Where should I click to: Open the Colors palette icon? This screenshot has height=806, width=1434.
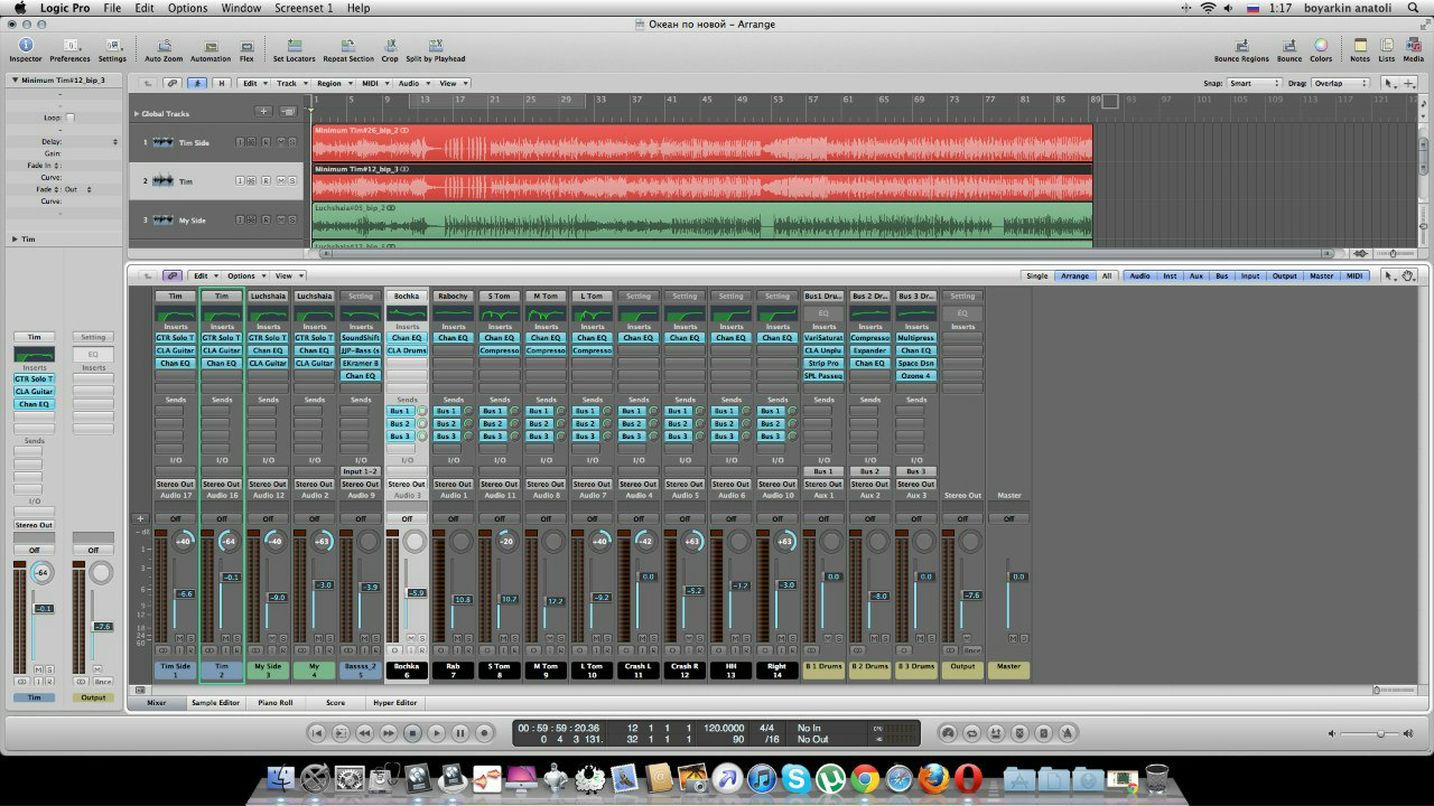(1321, 46)
